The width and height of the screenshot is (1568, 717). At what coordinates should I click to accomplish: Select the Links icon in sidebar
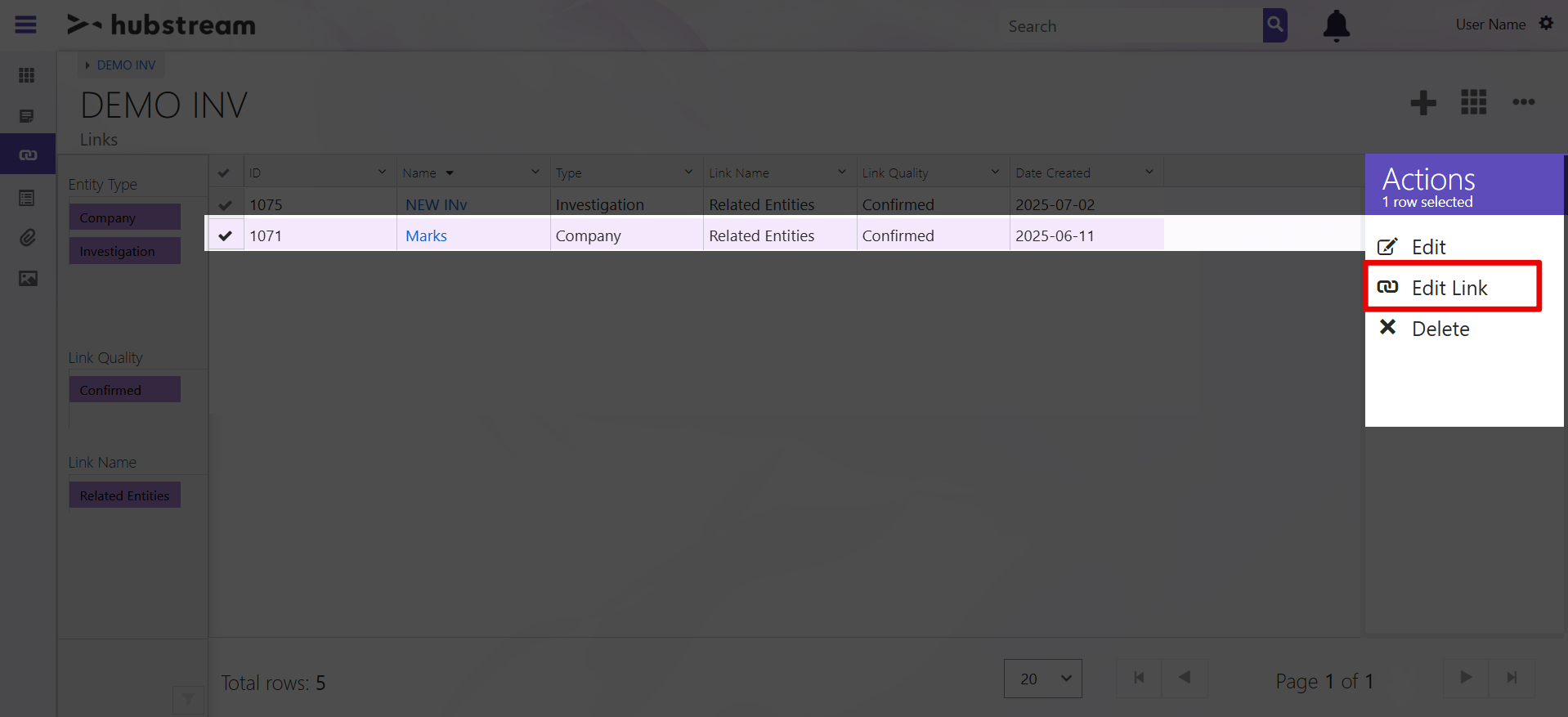pyautogui.click(x=28, y=155)
